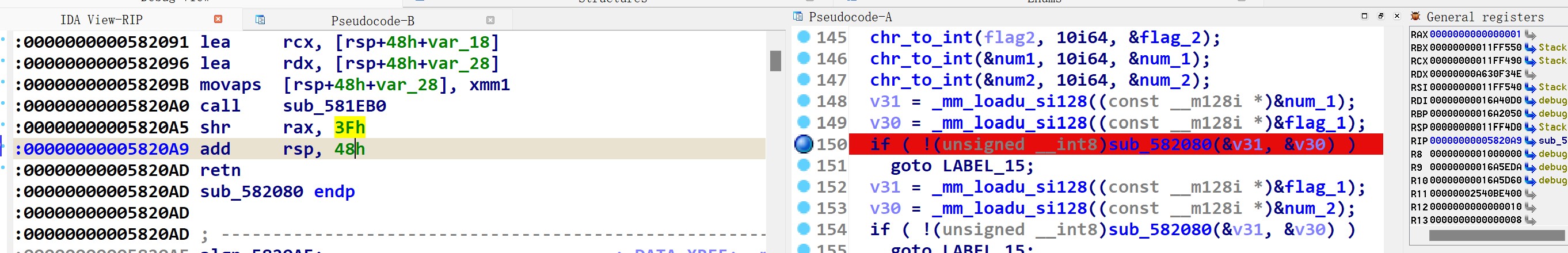Toggle breakpoint dot on line 148

[x=804, y=101]
